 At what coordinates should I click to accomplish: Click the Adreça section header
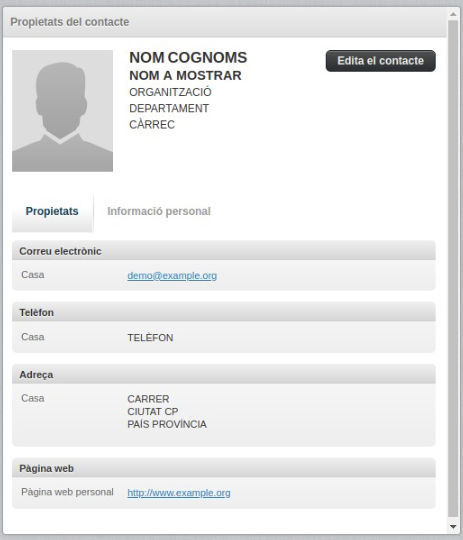click(x=224, y=374)
